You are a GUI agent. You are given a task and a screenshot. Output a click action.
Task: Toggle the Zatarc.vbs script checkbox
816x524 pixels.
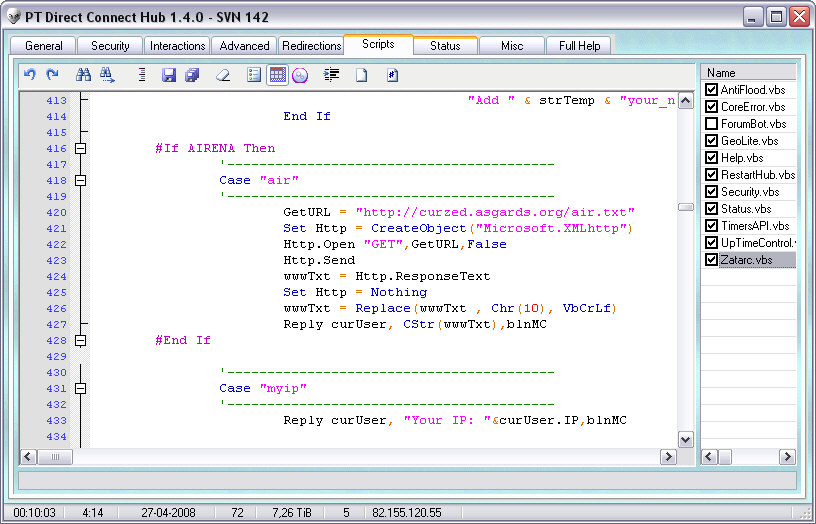point(711,260)
